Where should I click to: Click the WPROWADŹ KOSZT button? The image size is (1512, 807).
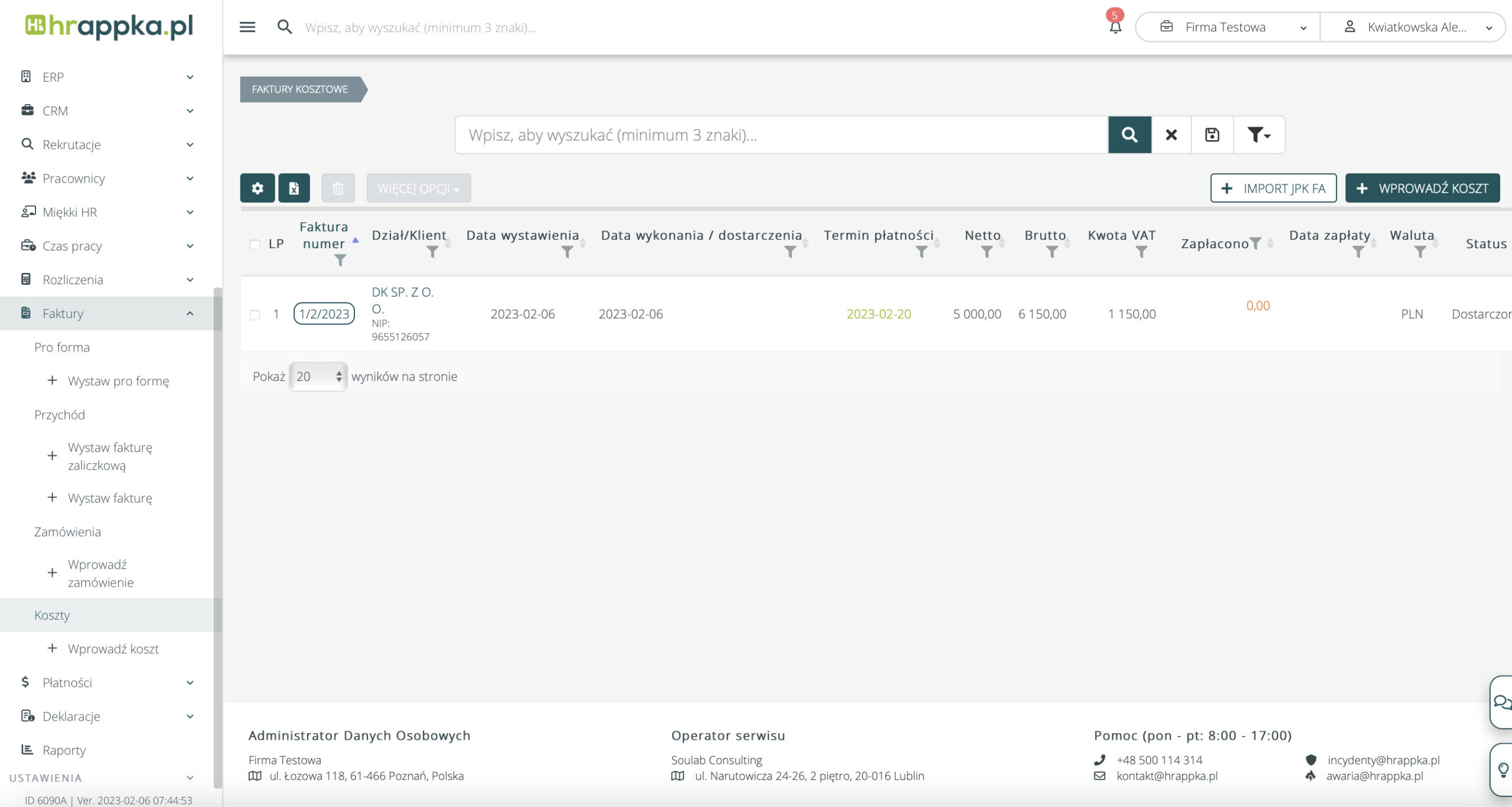(x=1422, y=188)
